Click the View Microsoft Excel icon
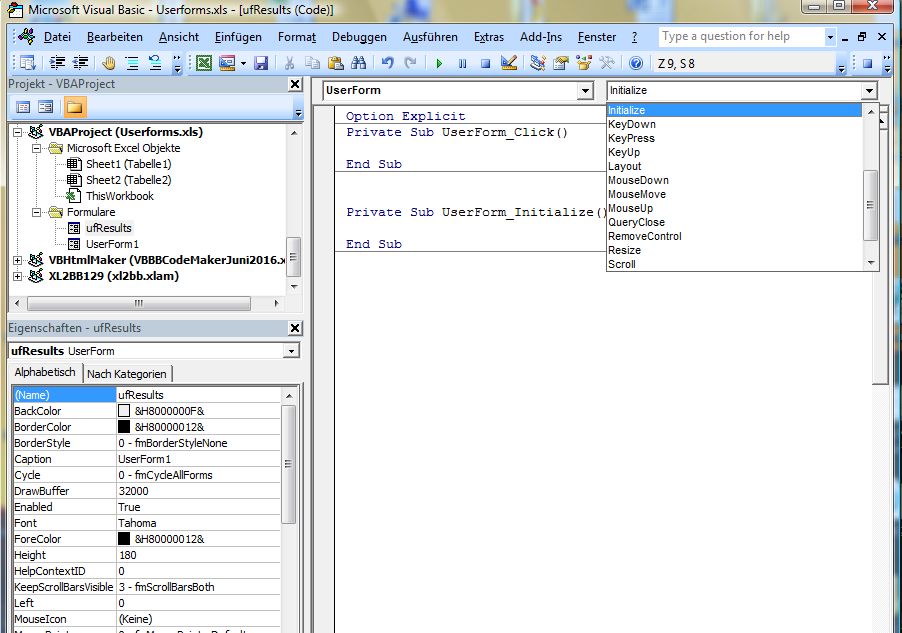This screenshot has height=633, width=902. (204, 63)
